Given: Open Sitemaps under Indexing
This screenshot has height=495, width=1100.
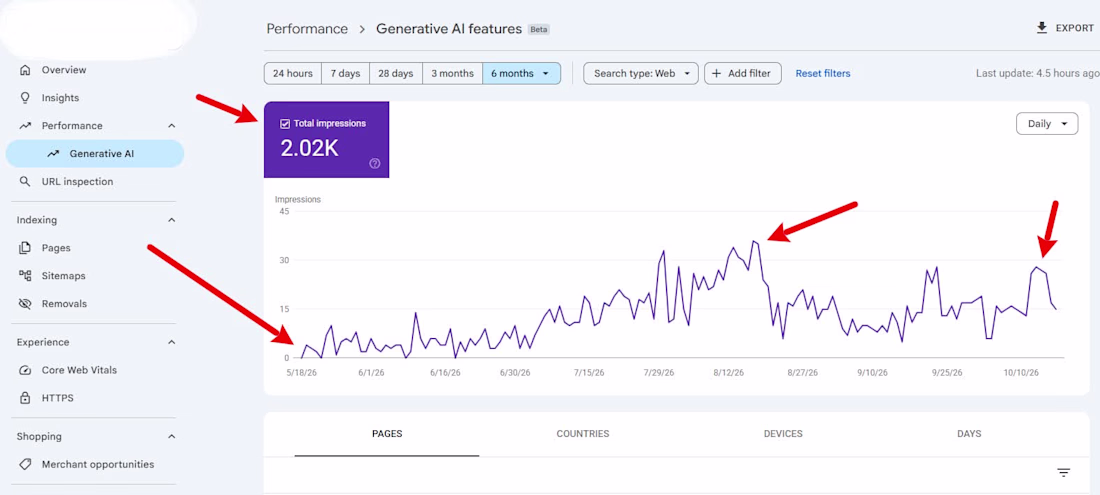Looking at the screenshot, I should [x=63, y=276].
